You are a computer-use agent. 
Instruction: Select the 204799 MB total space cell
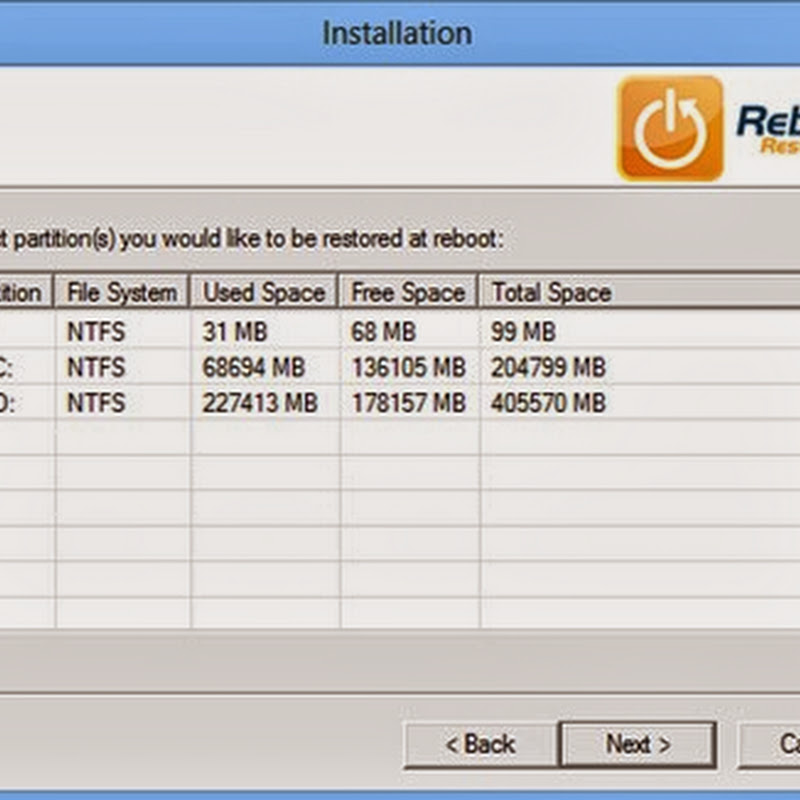[548, 367]
